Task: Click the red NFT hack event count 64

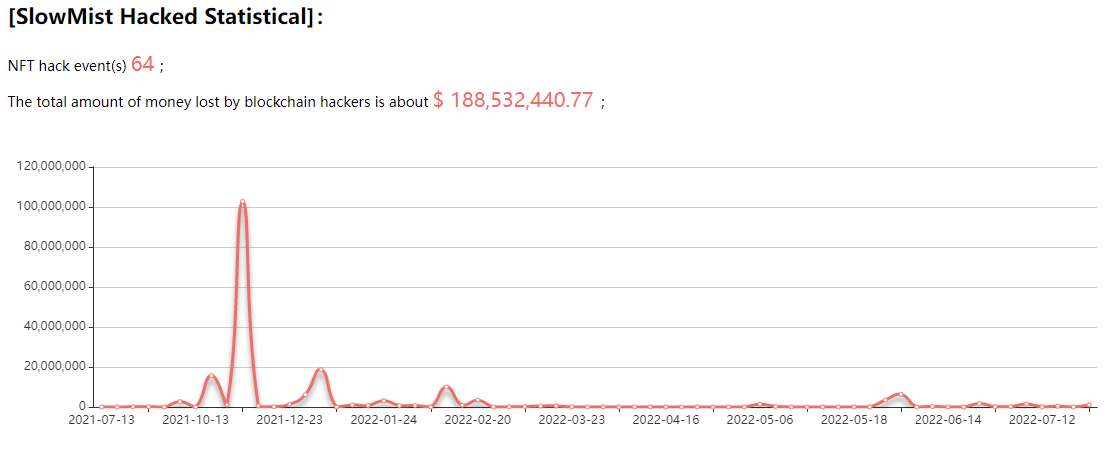Action: coord(142,64)
